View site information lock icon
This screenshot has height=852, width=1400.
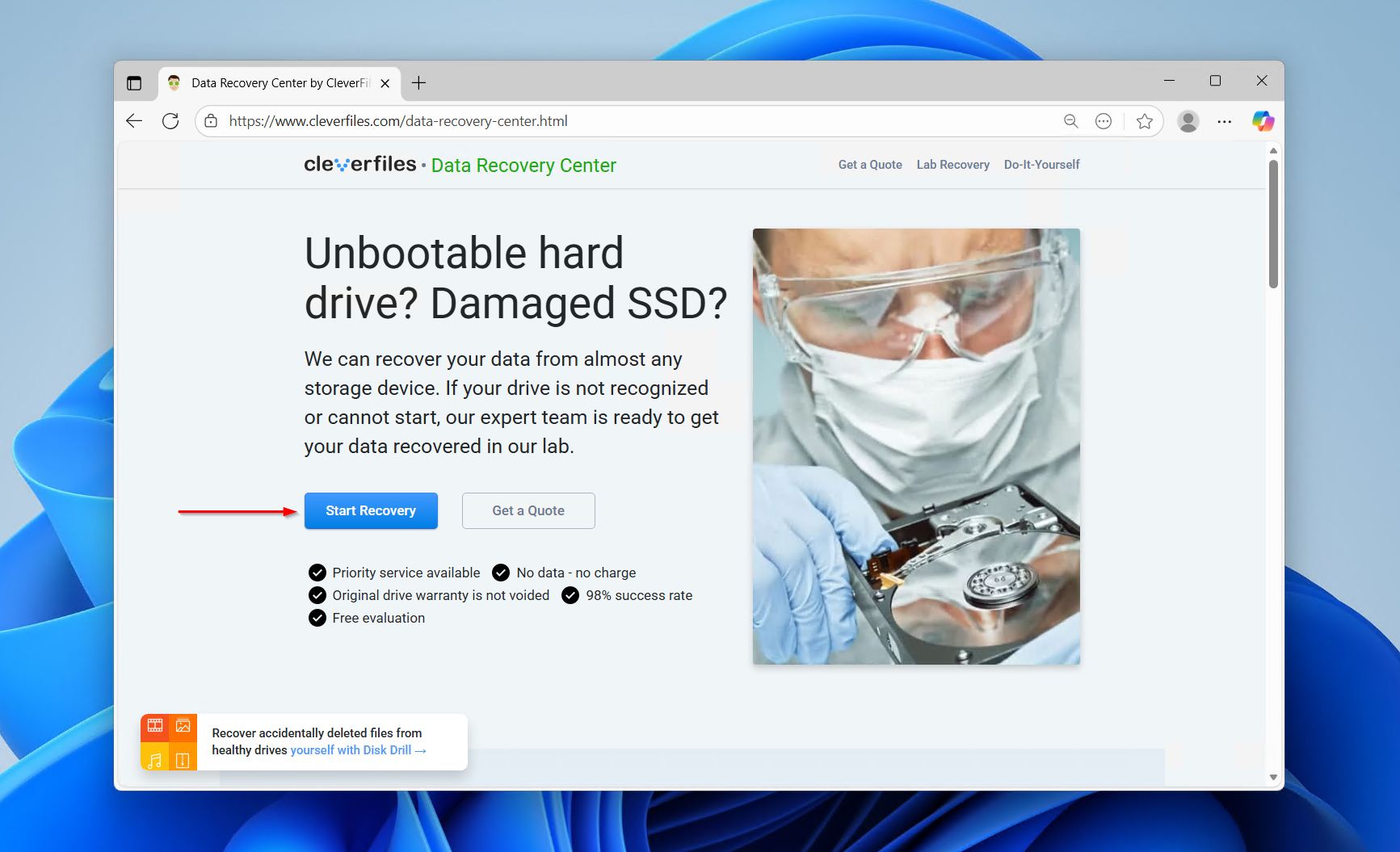point(211,121)
